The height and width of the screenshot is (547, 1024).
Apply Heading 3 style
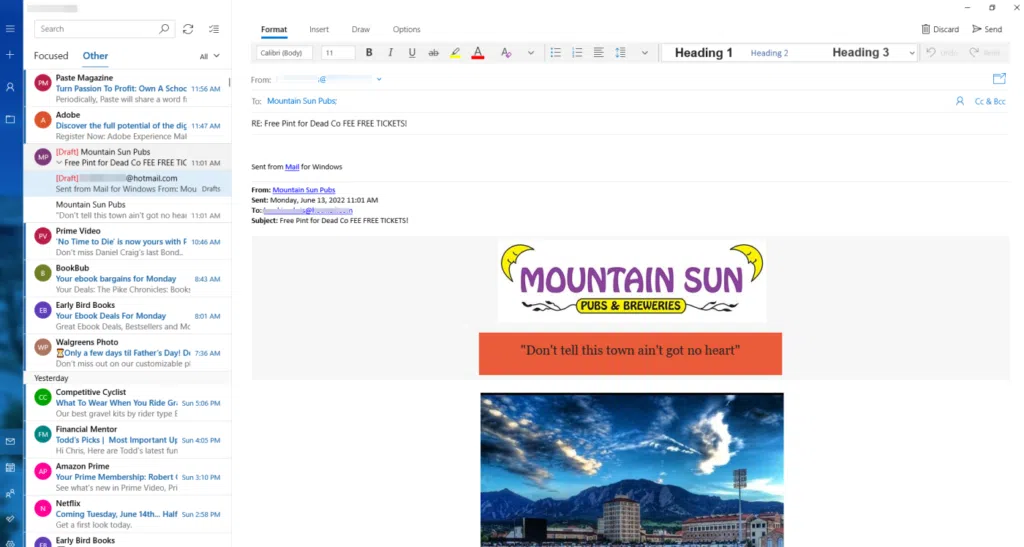(x=860, y=53)
